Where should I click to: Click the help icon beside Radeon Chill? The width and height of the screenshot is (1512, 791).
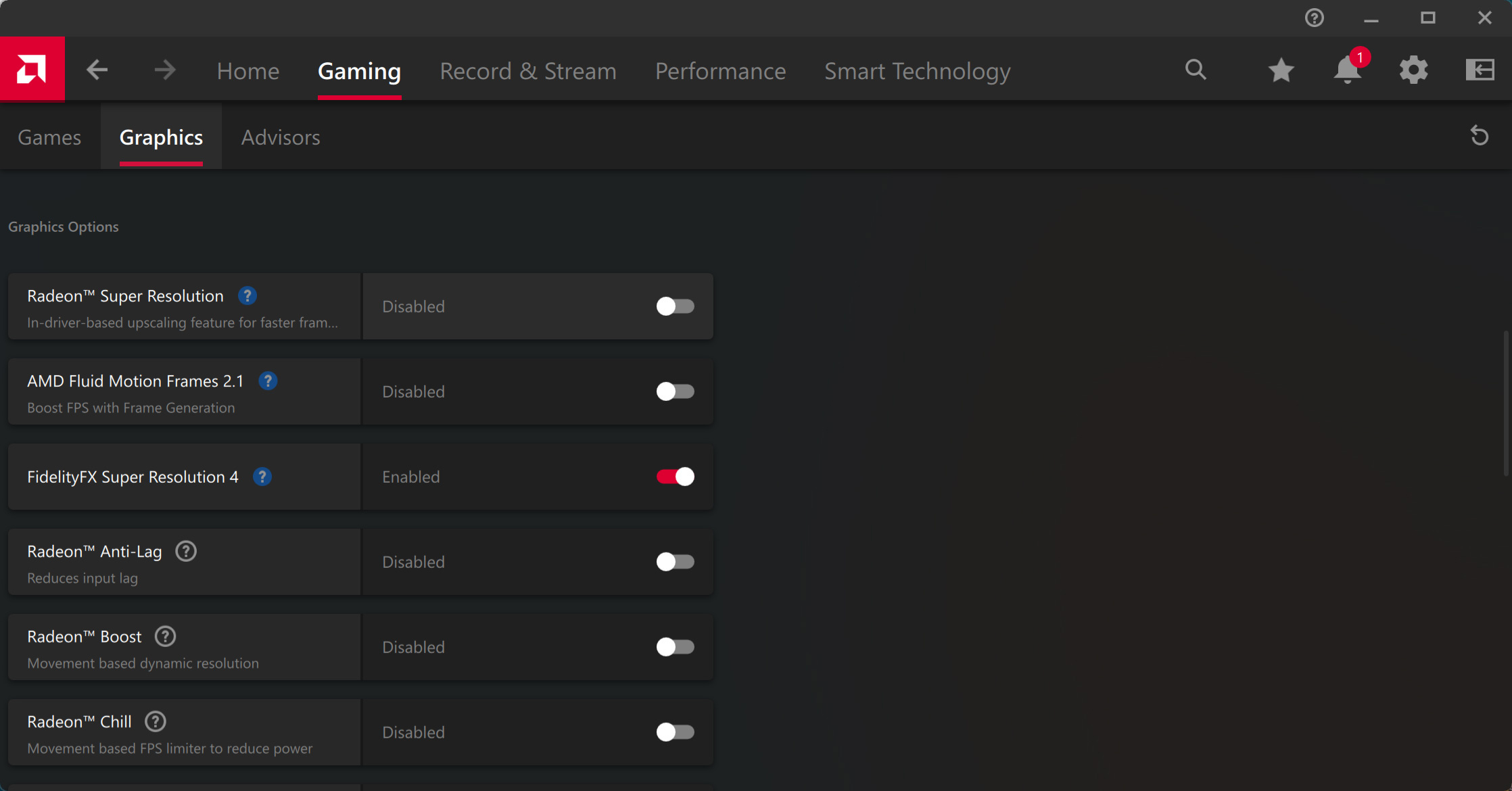[x=156, y=722]
